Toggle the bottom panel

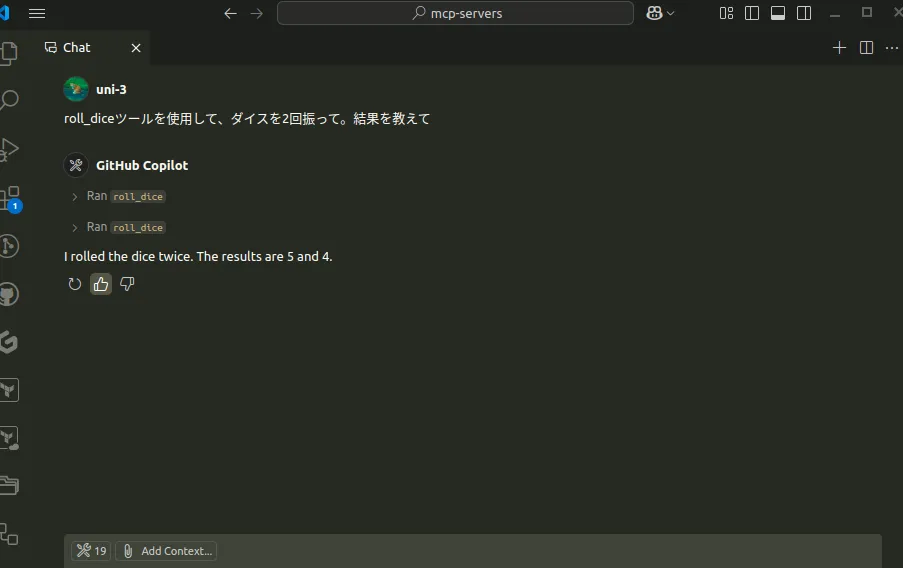pyautogui.click(x=778, y=13)
